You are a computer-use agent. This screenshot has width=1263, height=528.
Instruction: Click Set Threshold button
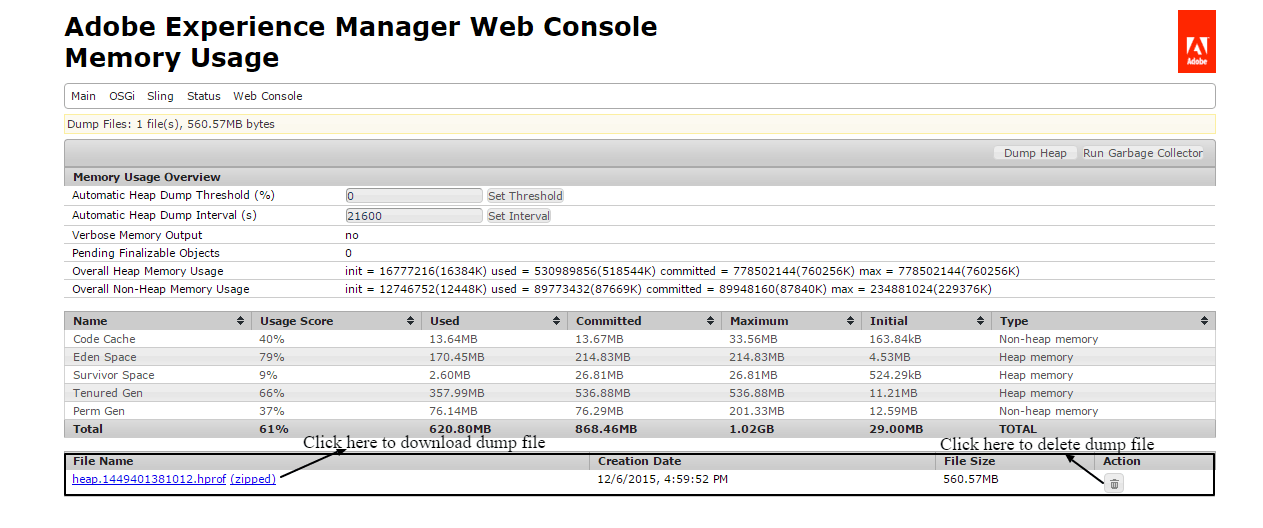point(525,196)
